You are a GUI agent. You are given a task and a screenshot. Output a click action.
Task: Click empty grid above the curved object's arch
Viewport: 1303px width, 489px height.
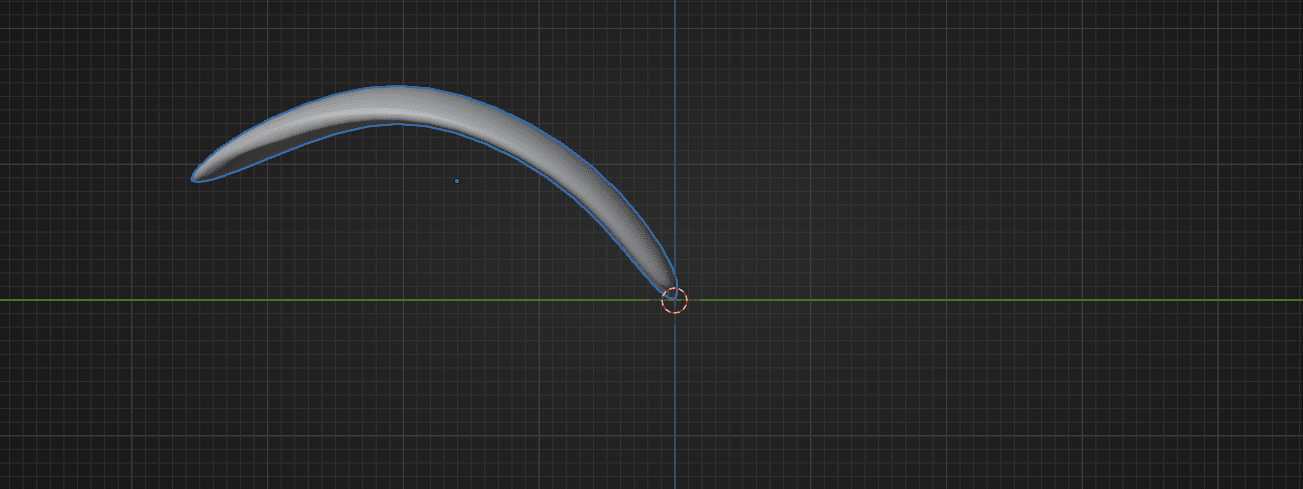point(400,40)
